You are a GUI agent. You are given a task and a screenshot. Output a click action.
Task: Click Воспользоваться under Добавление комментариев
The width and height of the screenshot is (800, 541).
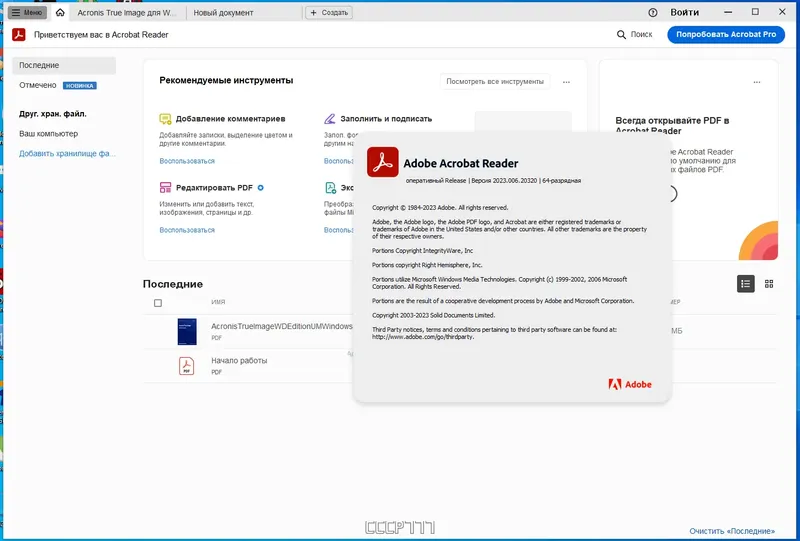coord(187,161)
